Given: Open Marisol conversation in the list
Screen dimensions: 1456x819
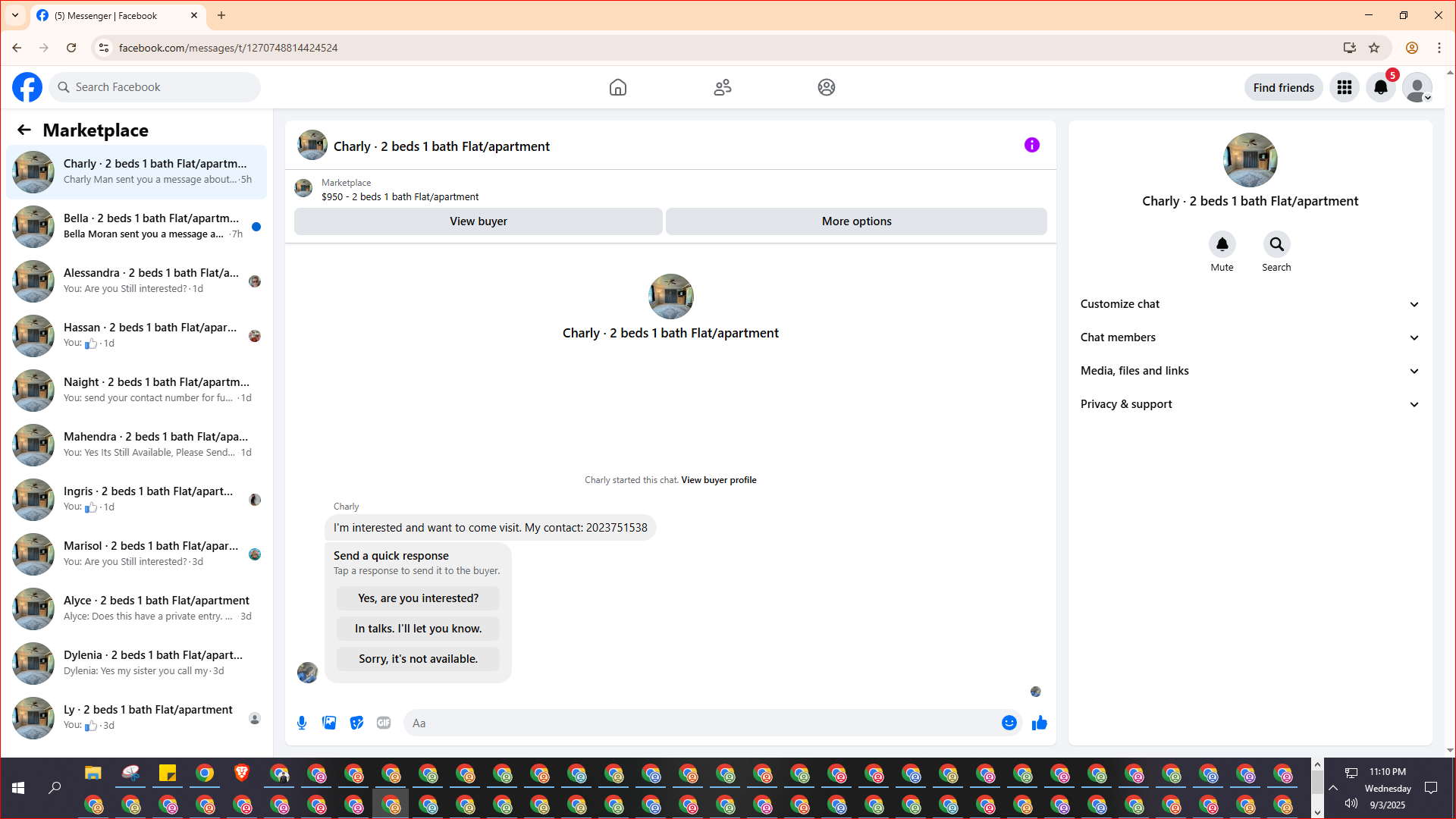Looking at the screenshot, I should click(x=136, y=554).
